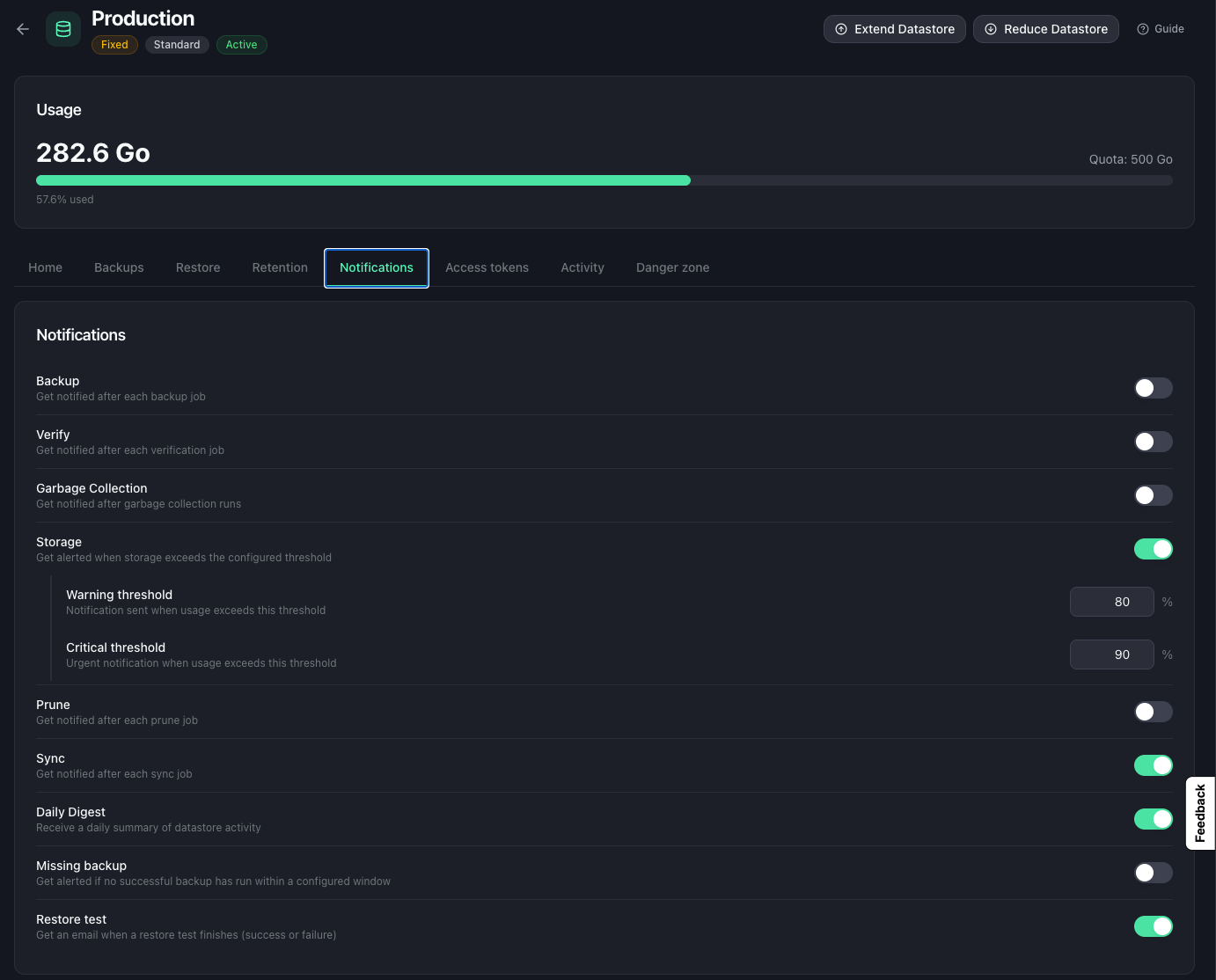Click the Usage section heading
This screenshot has width=1216, height=980.
[x=59, y=110]
